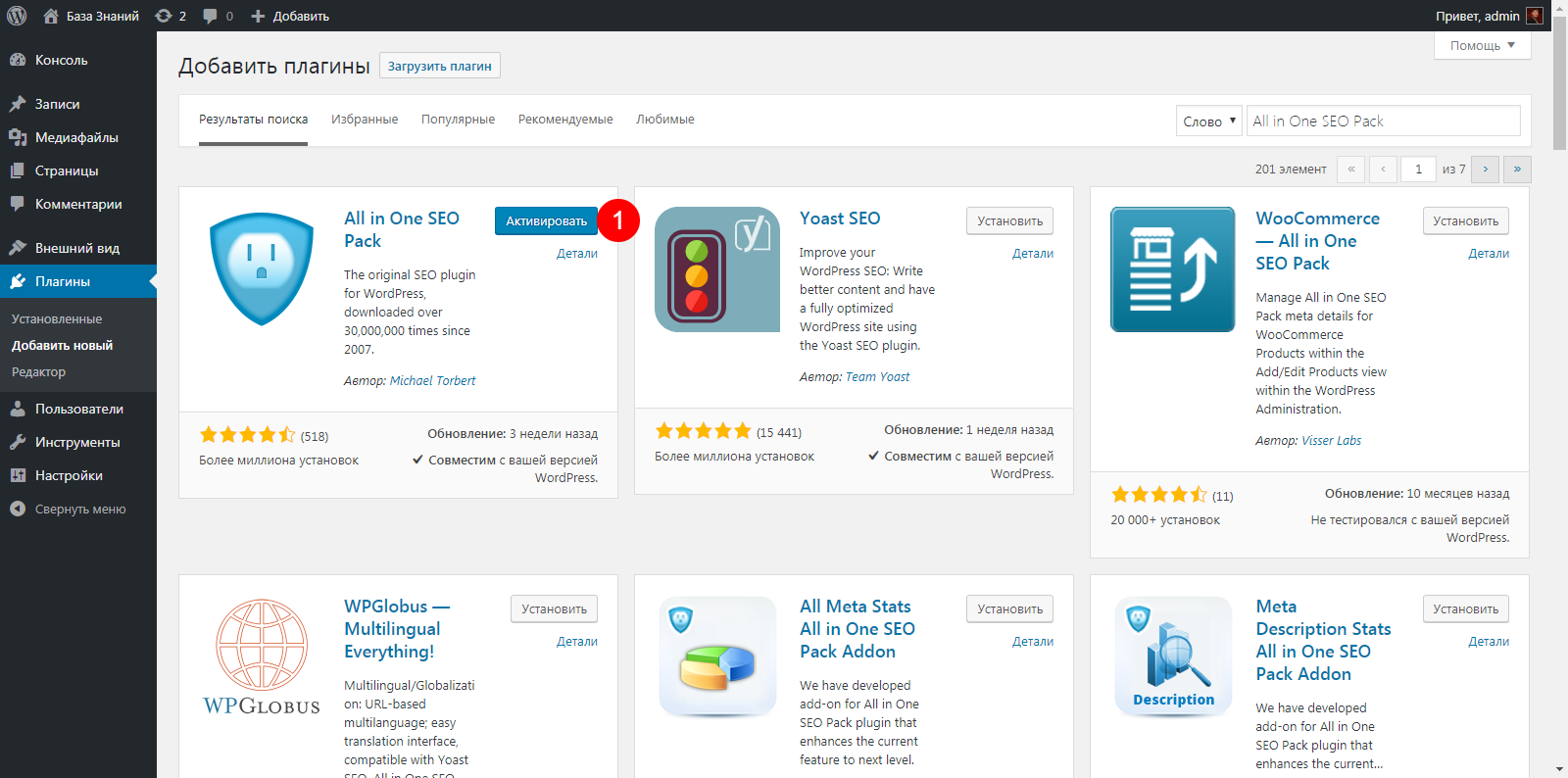This screenshot has height=778, width=1568.
Task: Open the Yoast SEO title link
Action: tap(840, 219)
